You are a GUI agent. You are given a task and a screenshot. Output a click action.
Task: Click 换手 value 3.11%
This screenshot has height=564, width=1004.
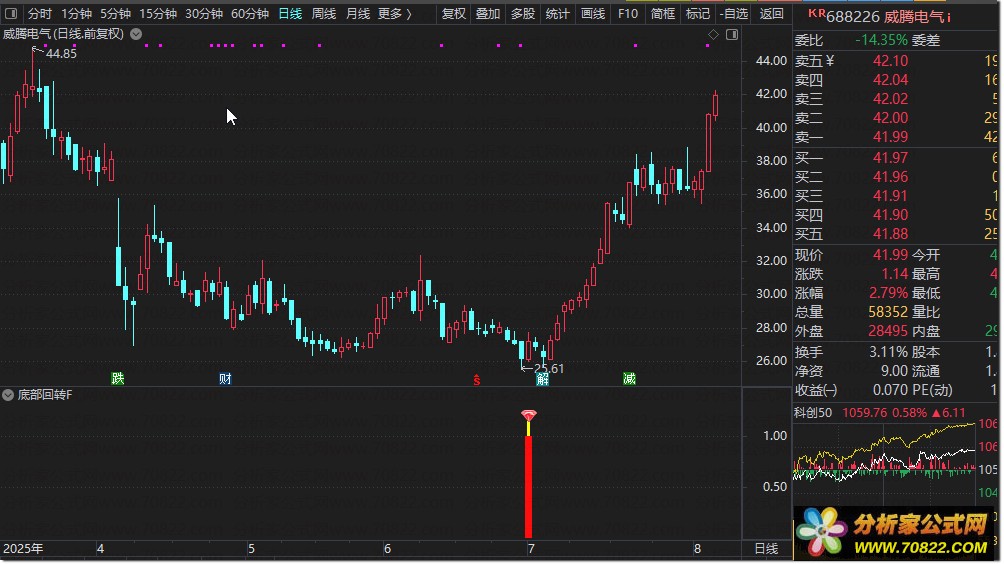(888, 352)
